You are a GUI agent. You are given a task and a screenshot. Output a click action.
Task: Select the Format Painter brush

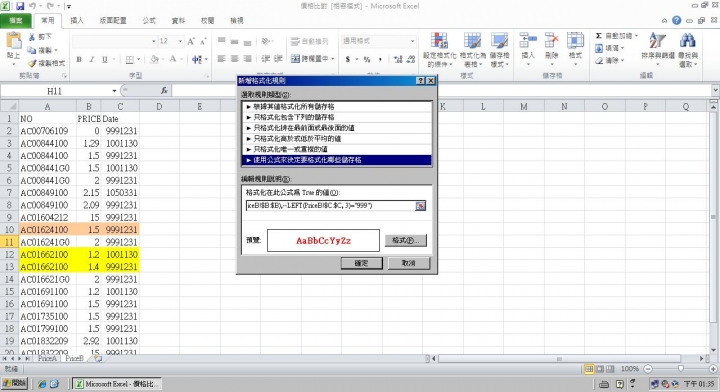(32, 63)
